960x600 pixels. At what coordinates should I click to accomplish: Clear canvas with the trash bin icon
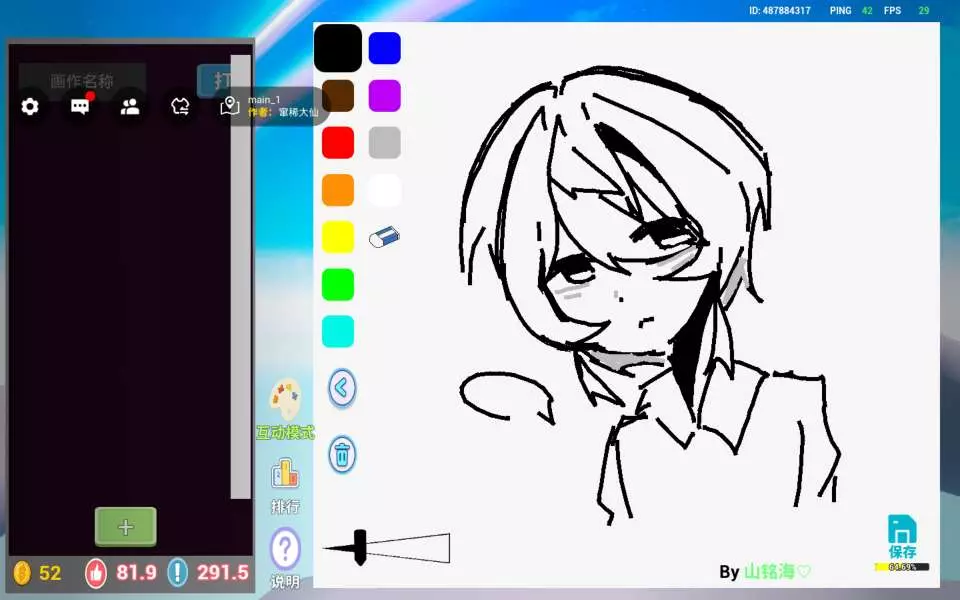(x=342, y=455)
